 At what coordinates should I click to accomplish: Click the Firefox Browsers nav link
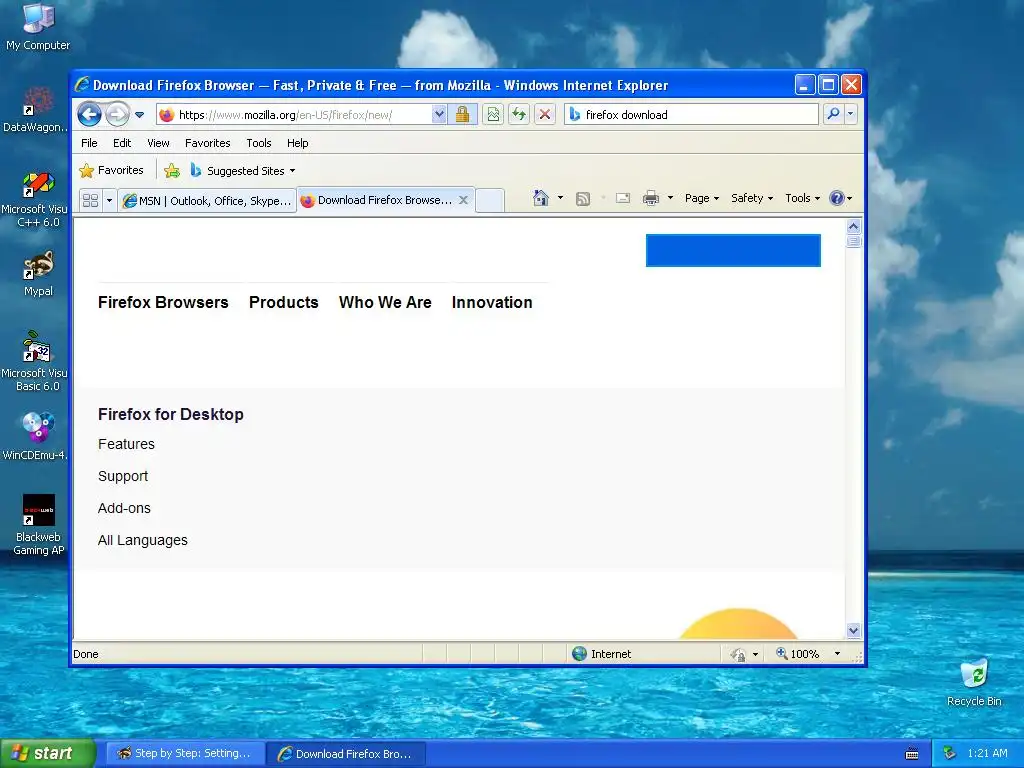coord(163,302)
